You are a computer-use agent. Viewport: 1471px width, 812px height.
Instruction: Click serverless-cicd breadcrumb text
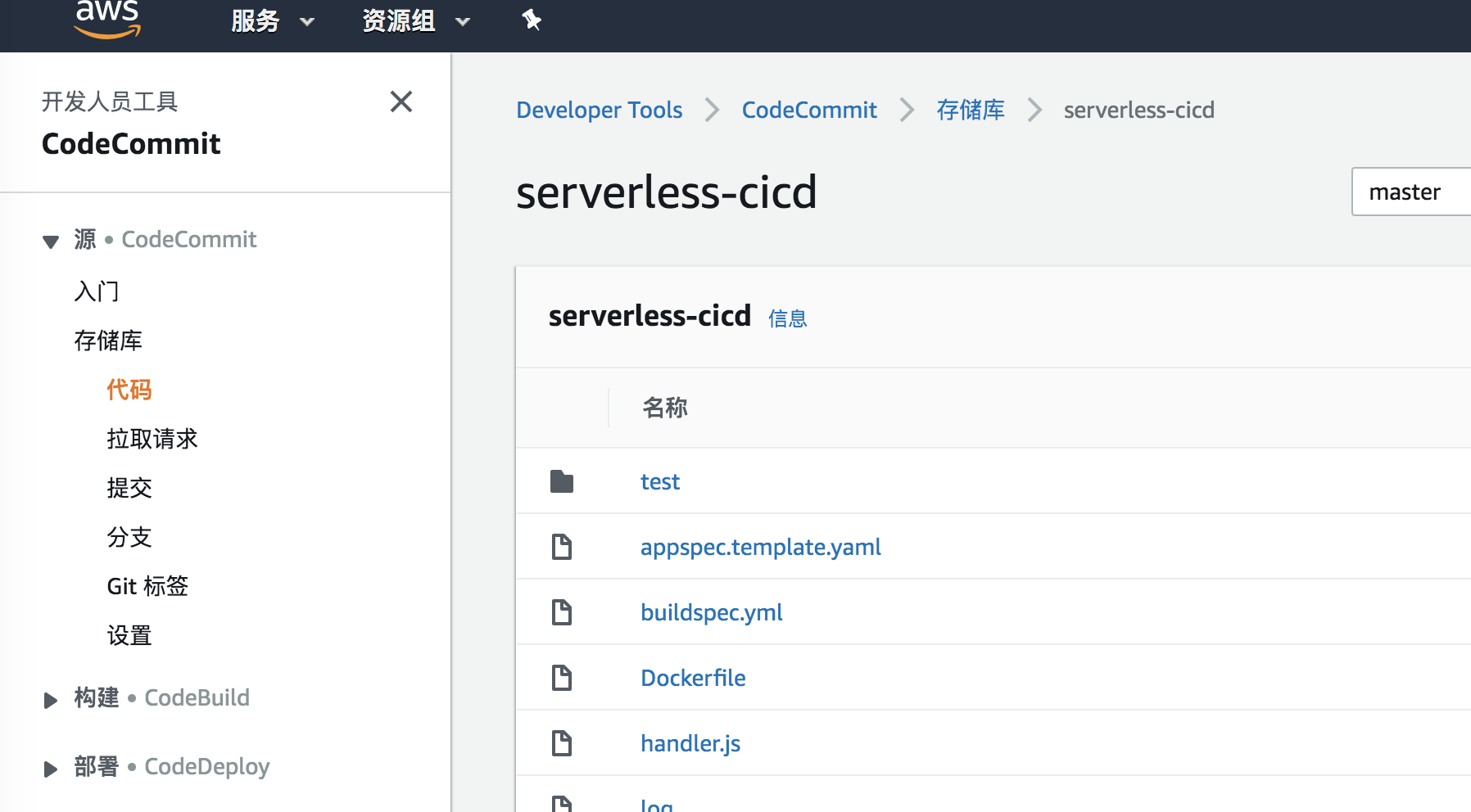(x=1139, y=110)
